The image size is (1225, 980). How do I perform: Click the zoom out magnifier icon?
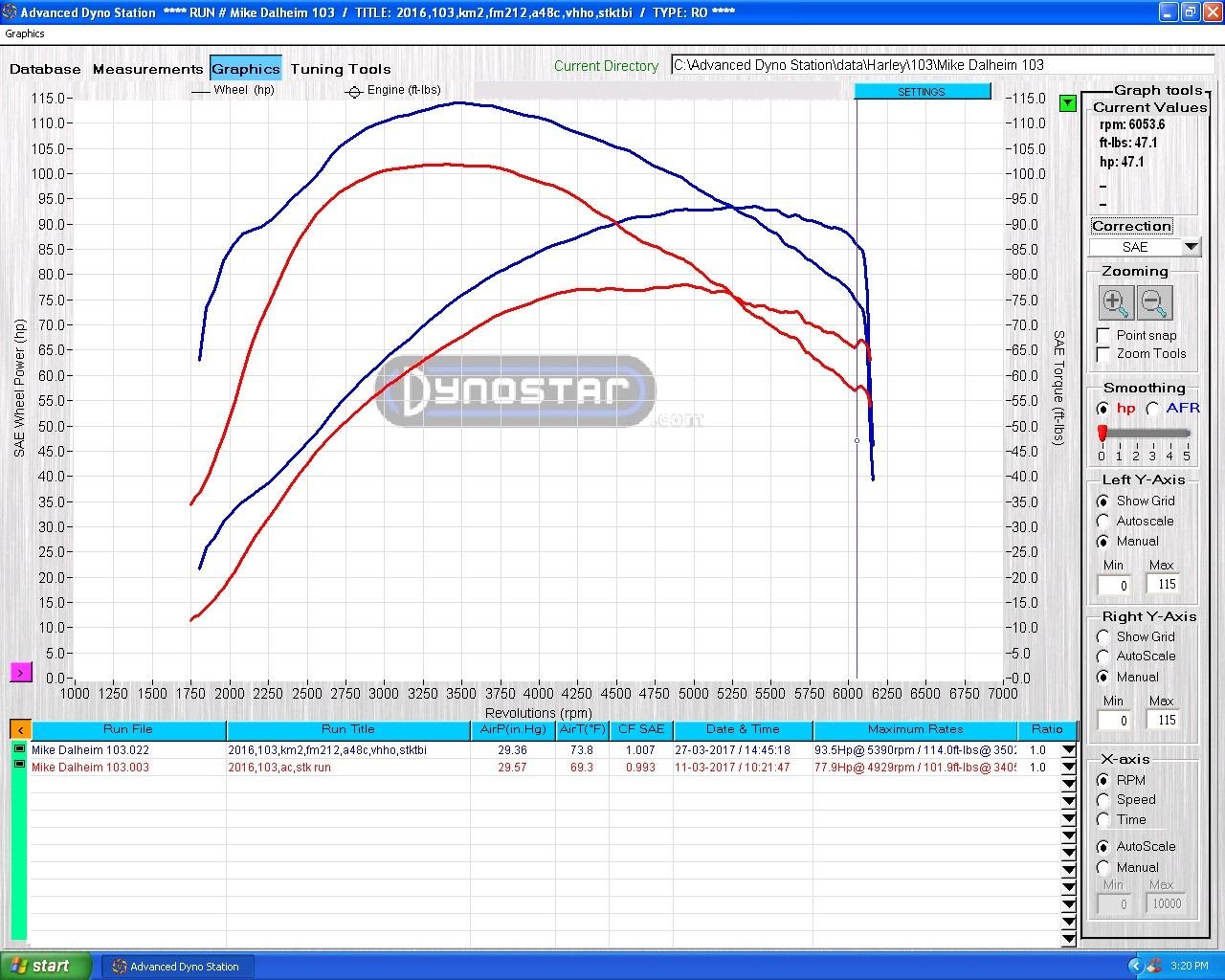[x=1154, y=303]
